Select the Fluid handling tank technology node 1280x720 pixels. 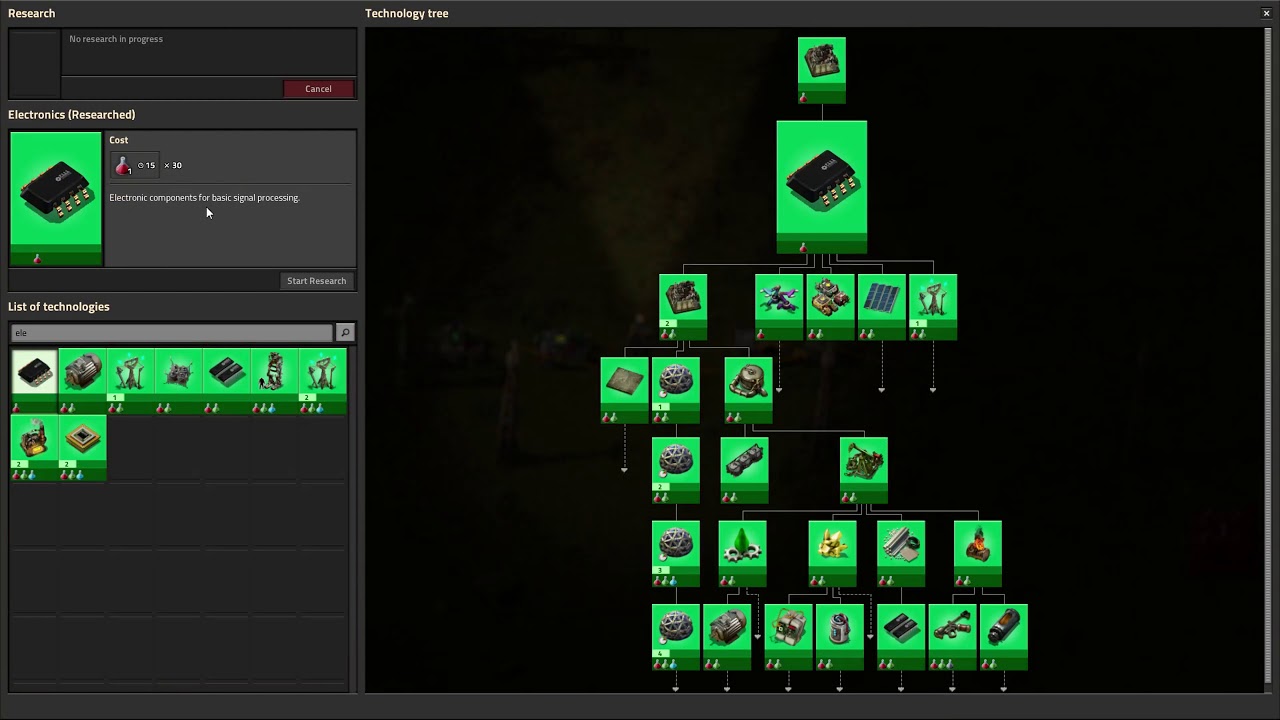pos(749,390)
